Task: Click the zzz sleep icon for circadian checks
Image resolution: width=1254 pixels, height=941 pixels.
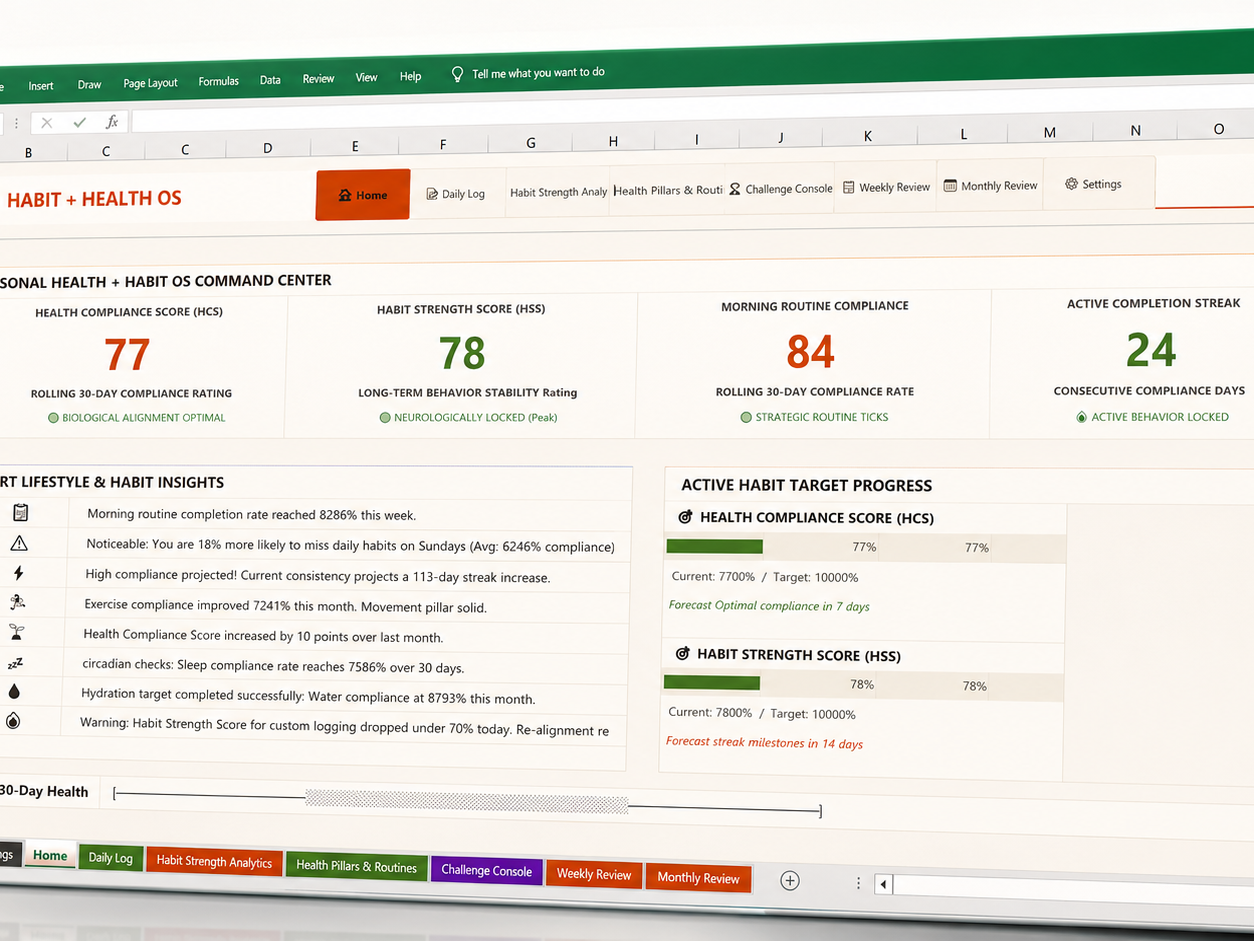Action: [15, 662]
